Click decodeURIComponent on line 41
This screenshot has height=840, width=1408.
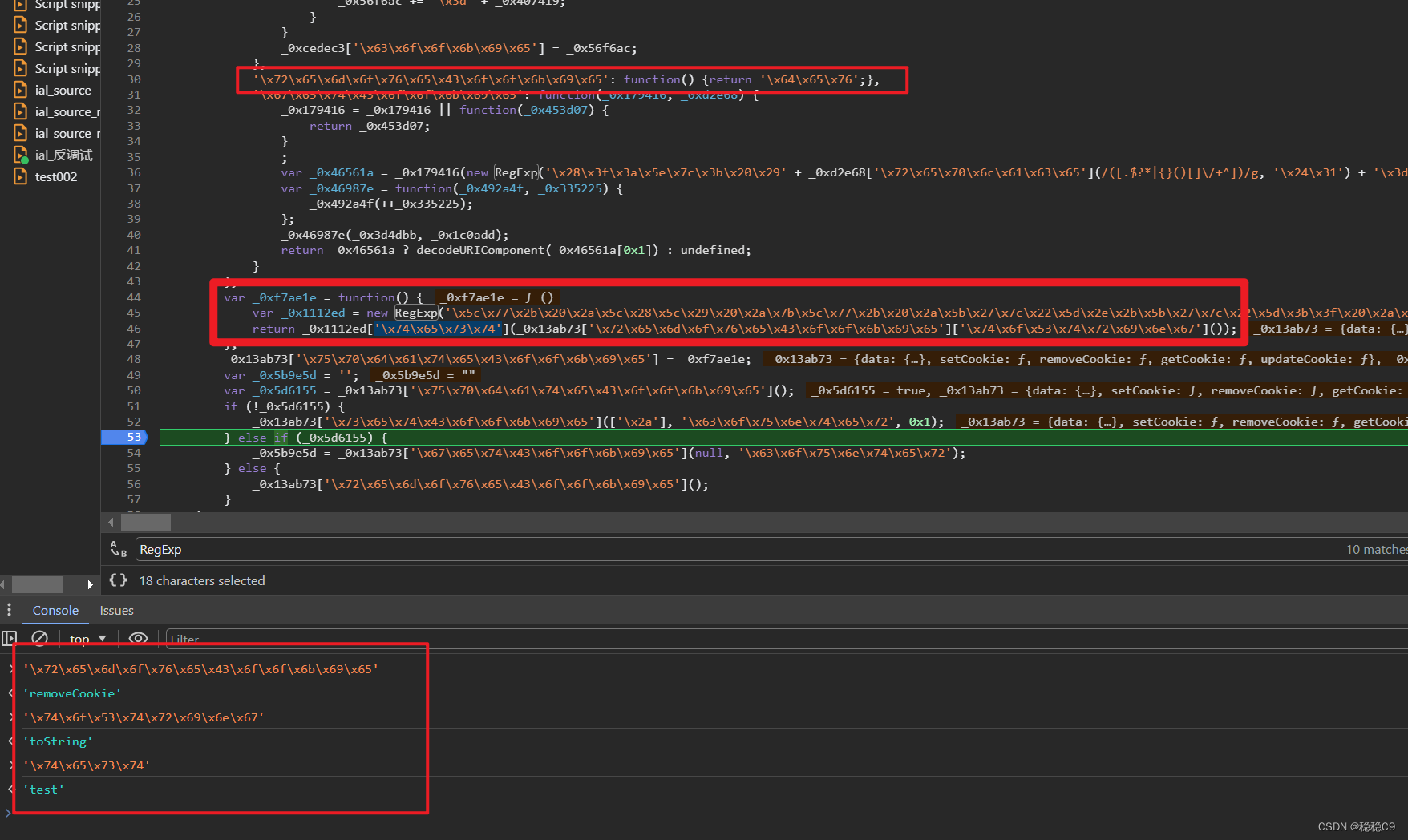click(480, 250)
